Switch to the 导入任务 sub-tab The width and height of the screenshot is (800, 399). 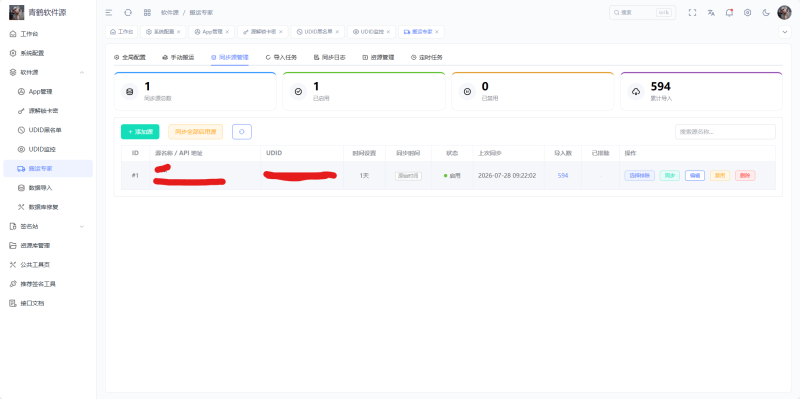point(281,58)
